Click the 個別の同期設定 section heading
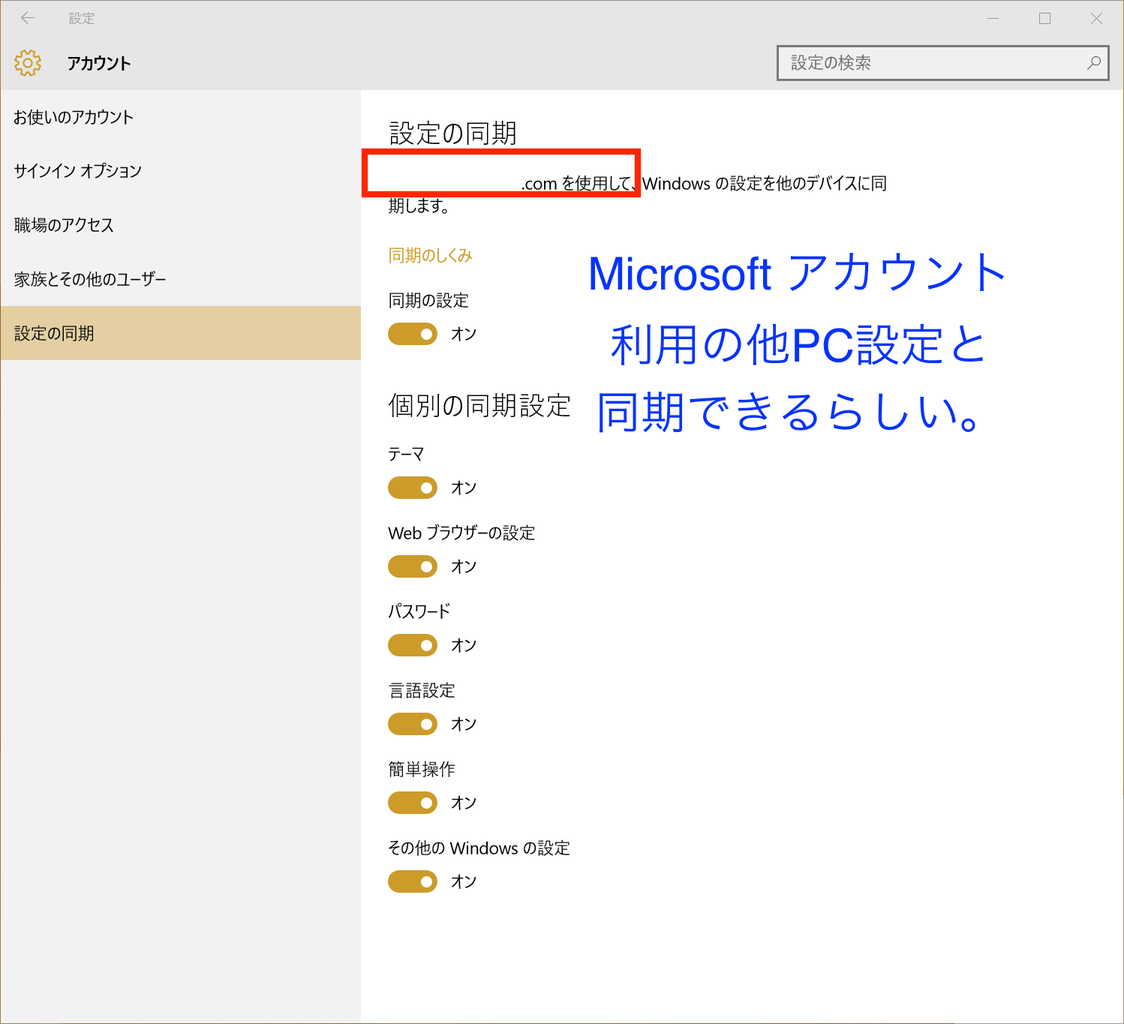 pos(479,406)
